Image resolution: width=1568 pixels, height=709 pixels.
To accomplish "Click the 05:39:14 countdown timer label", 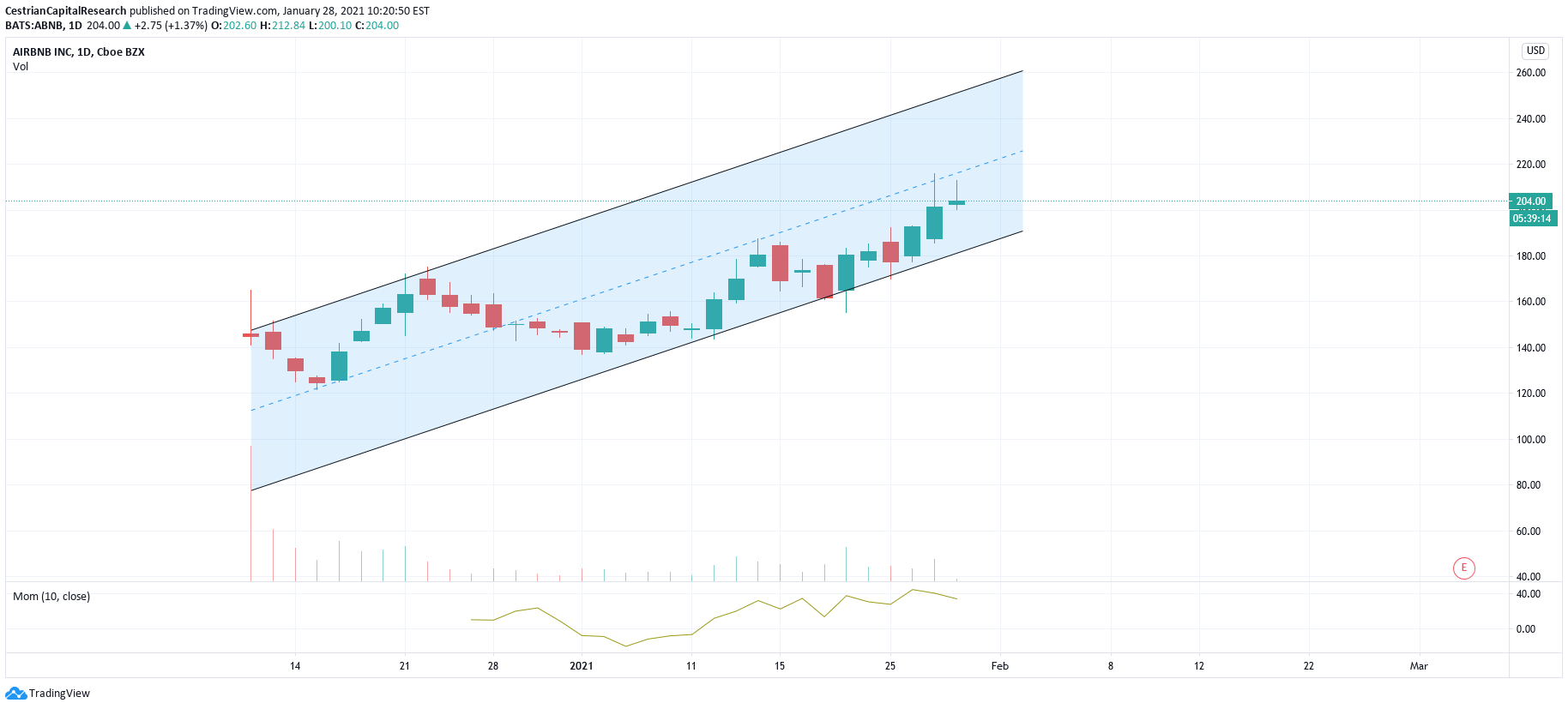I will pyautogui.click(x=1532, y=219).
